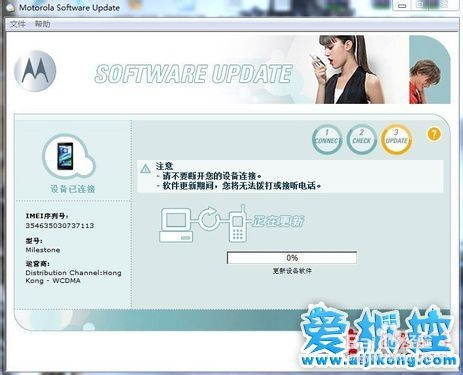Click the warning triangle icon beside 注意
Image resolution: width=463 pixels, height=375 pixels.
145,169
